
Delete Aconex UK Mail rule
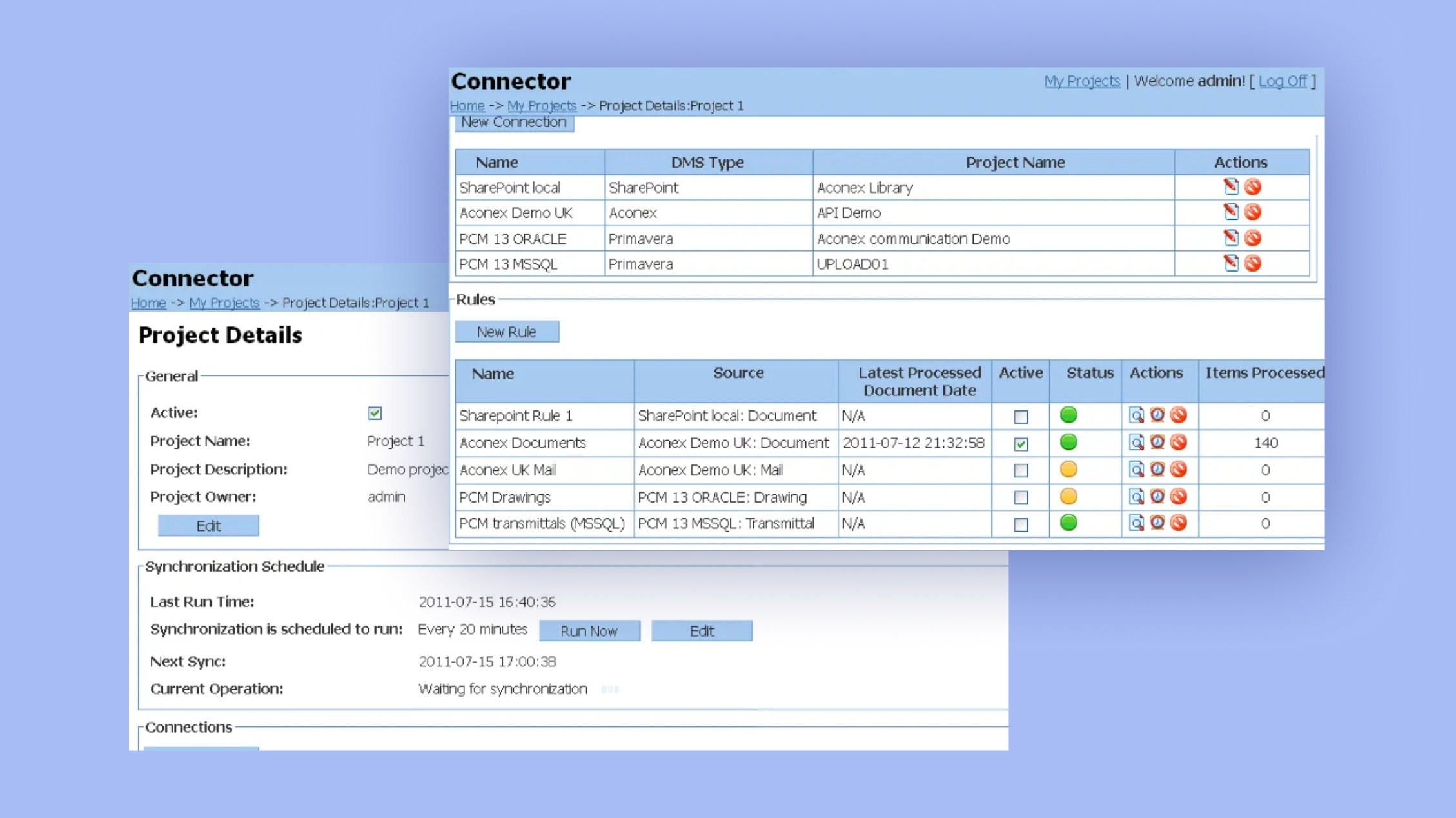[x=1179, y=469]
